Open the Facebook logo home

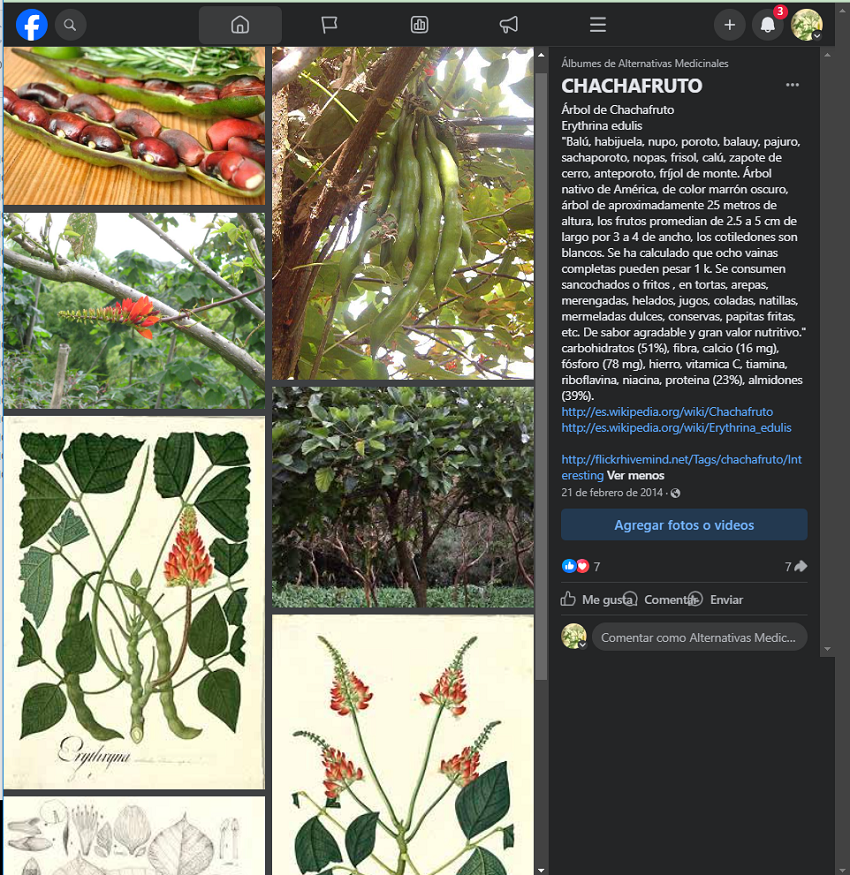[32, 25]
